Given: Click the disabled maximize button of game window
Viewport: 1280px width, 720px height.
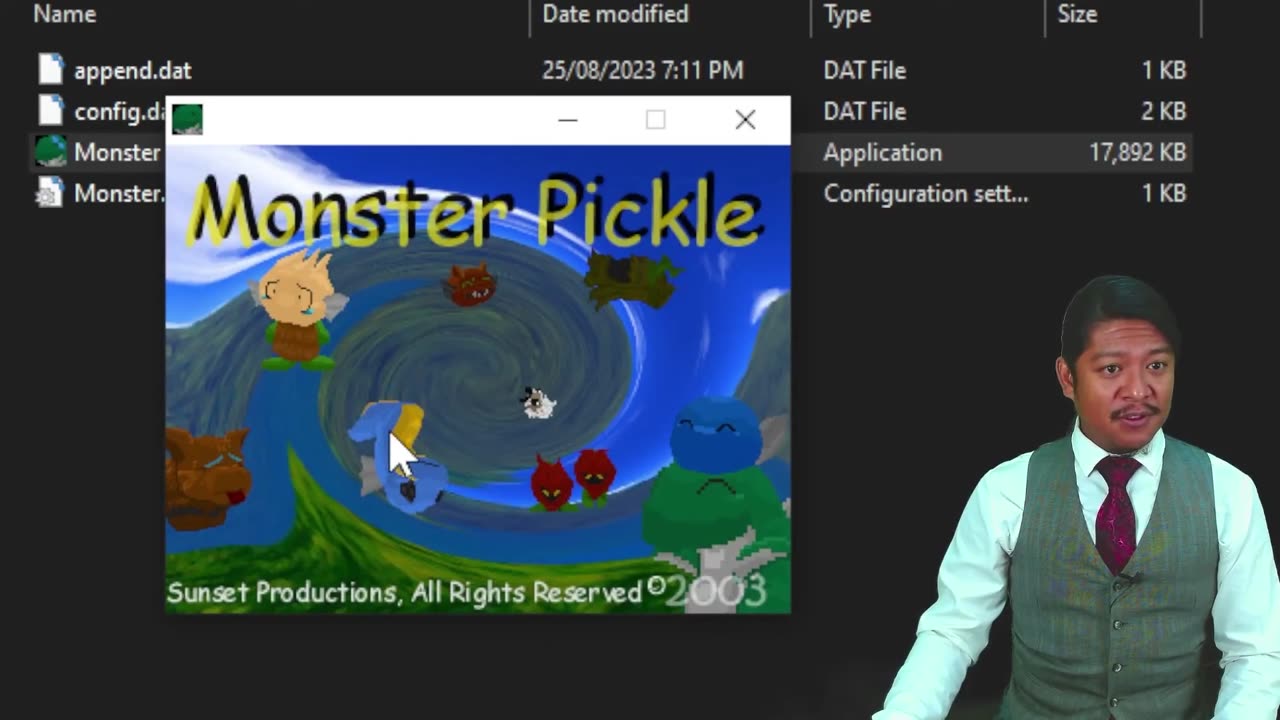Looking at the screenshot, I should coord(655,120).
